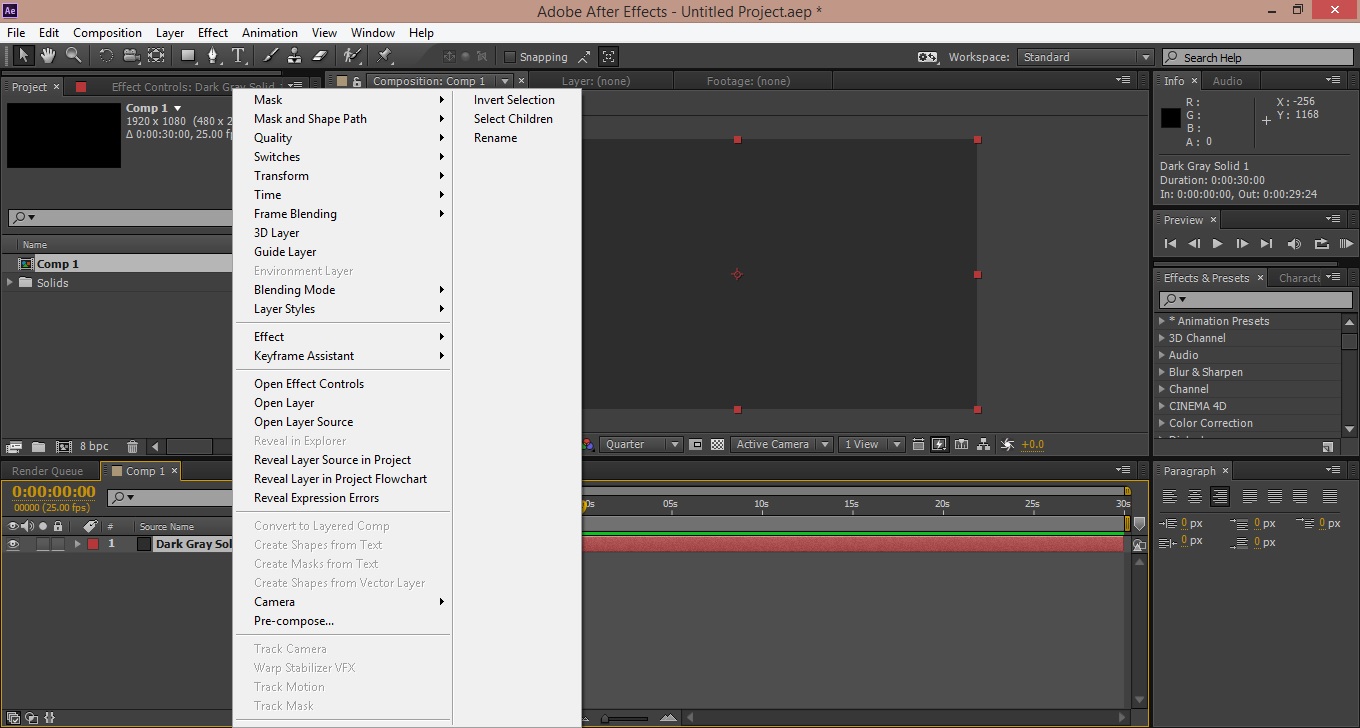Screen dimensions: 1360x728
Task: Open the Workspace Standard dropdown
Action: pyautogui.click(x=1086, y=57)
